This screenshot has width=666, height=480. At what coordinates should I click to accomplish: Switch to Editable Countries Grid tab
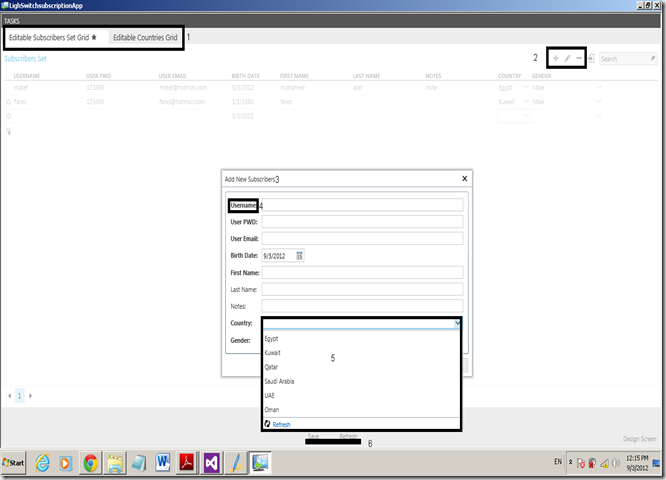[x=145, y=37]
